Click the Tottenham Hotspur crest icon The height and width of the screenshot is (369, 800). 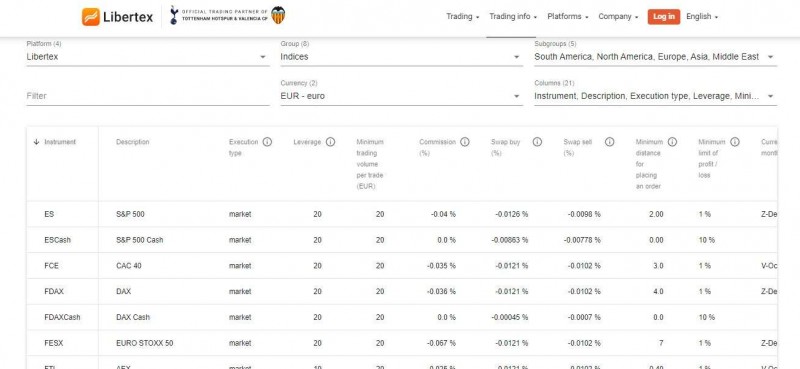pos(174,16)
